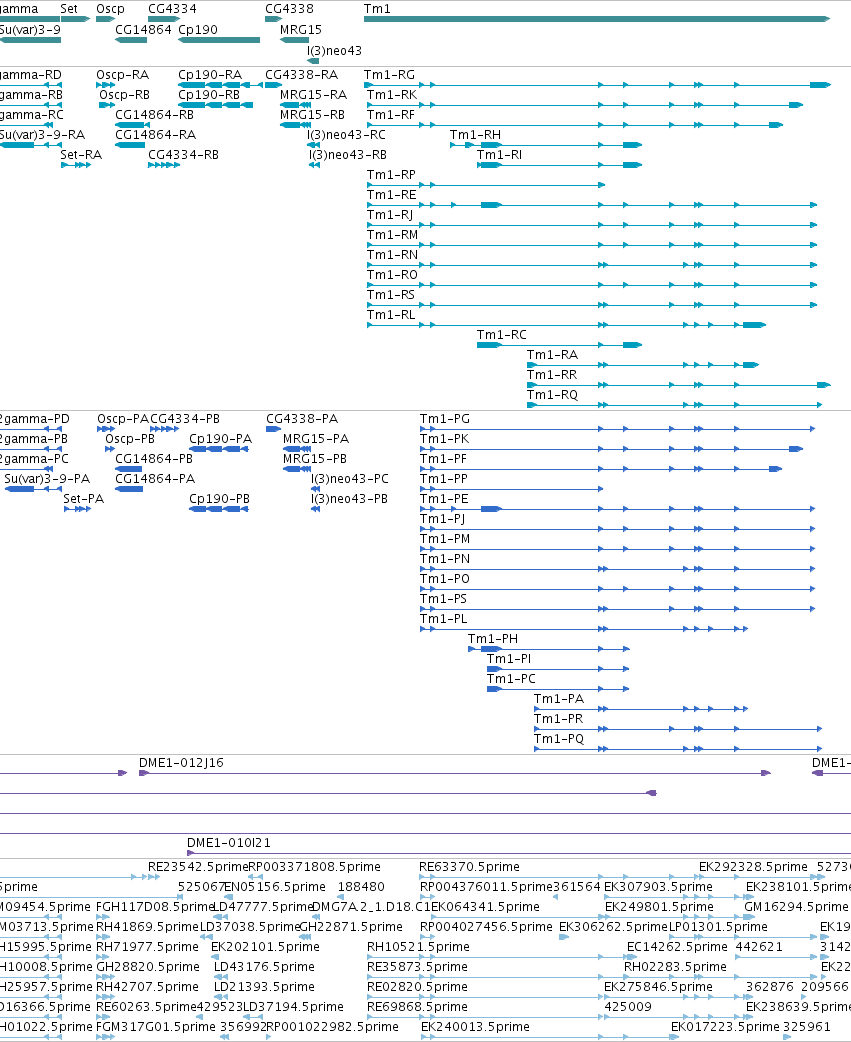Select transcript Tm1-RG

(597, 85)
